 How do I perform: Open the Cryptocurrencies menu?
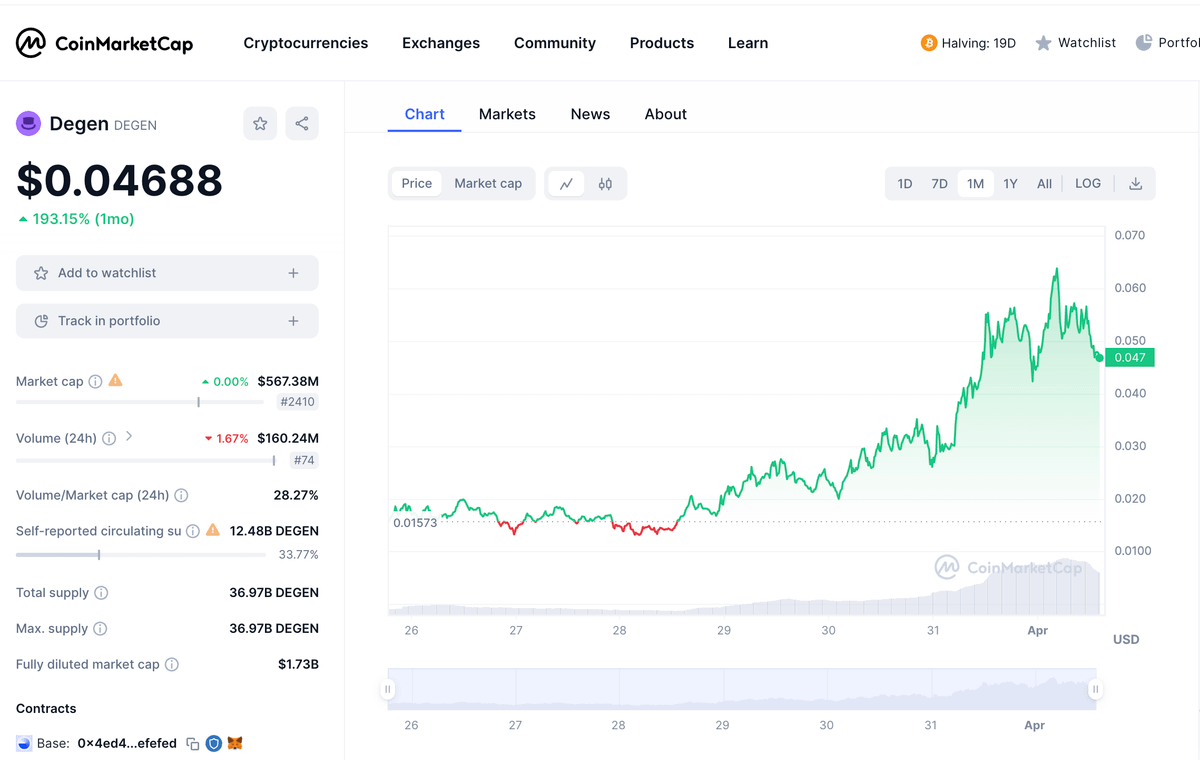(x=305, y=43)
